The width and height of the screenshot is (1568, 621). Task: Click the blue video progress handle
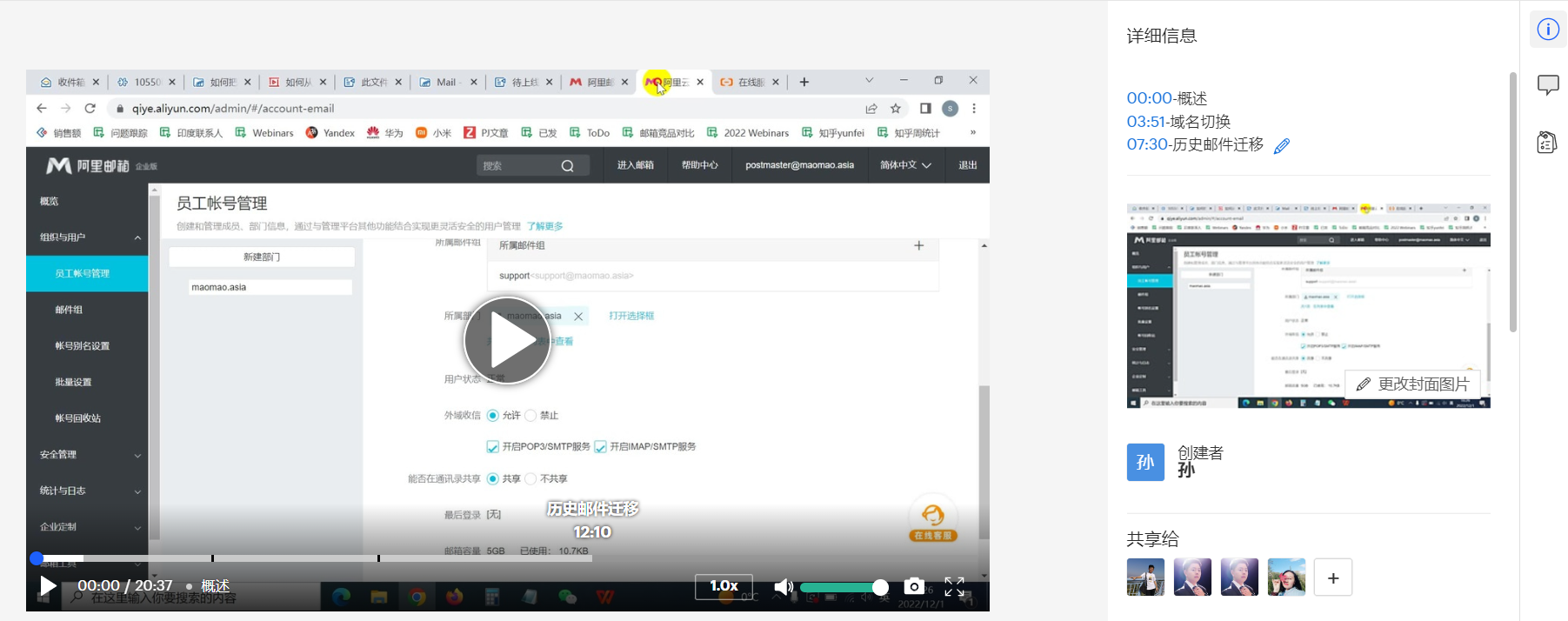[37, 558]
